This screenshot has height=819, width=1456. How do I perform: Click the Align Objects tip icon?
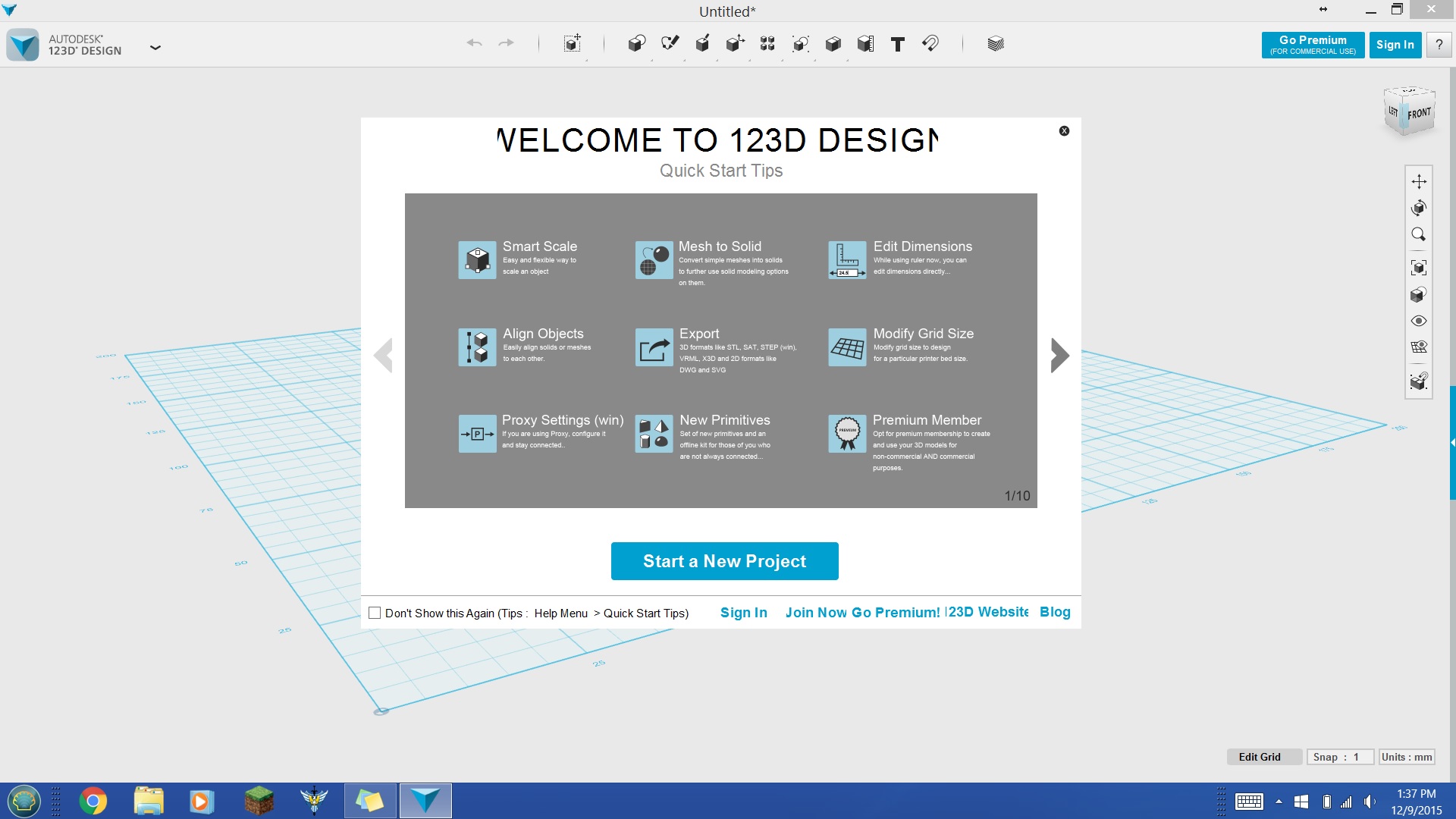pos(477,347)
